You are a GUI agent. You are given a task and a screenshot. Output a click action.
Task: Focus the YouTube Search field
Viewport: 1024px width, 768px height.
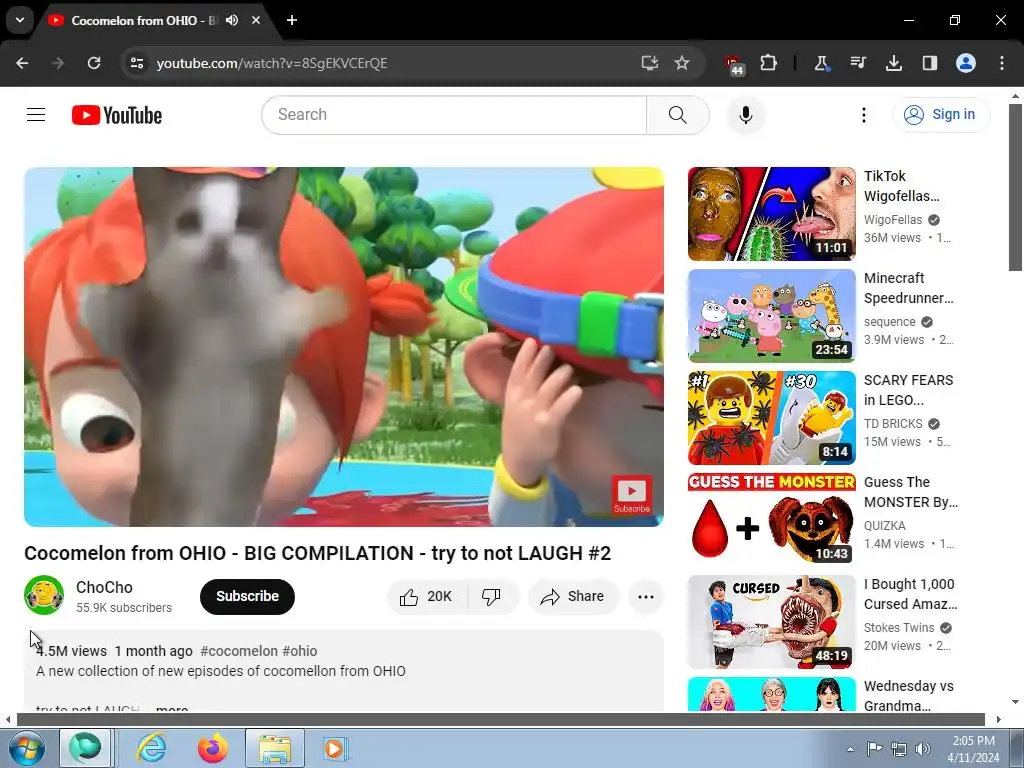[454, 115]
